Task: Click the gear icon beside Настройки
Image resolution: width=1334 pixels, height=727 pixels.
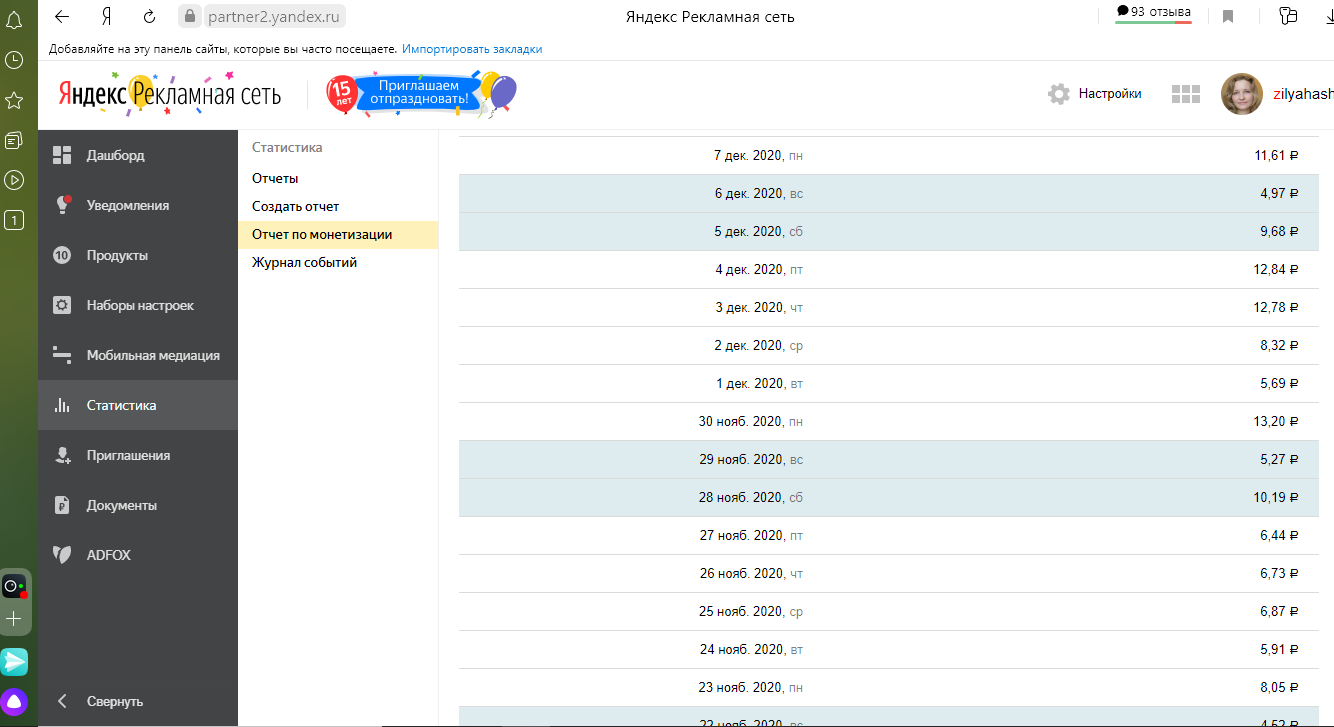Action: [1059, 94]
